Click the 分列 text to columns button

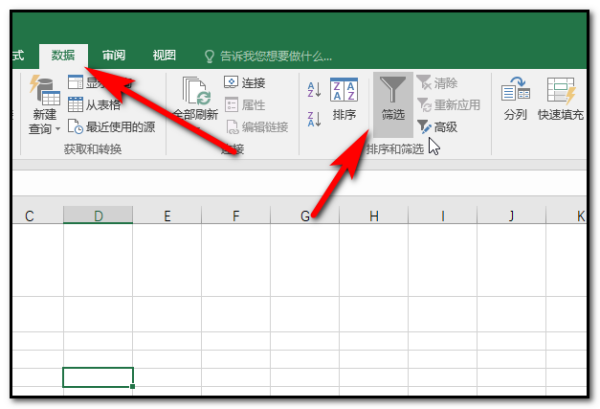click(x=515, y=99)
